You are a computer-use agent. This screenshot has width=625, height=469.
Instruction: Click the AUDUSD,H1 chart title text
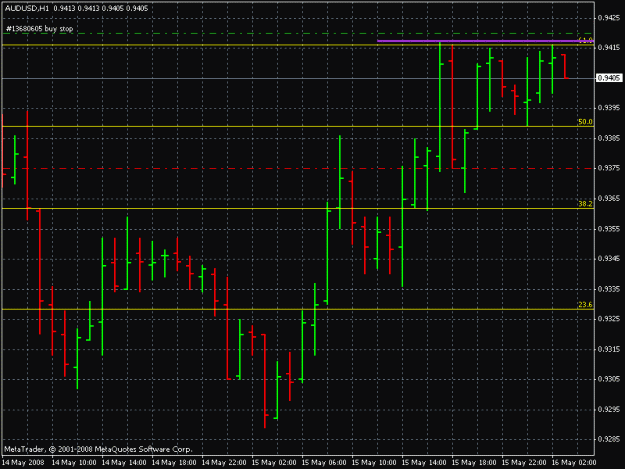pos(27,8)
